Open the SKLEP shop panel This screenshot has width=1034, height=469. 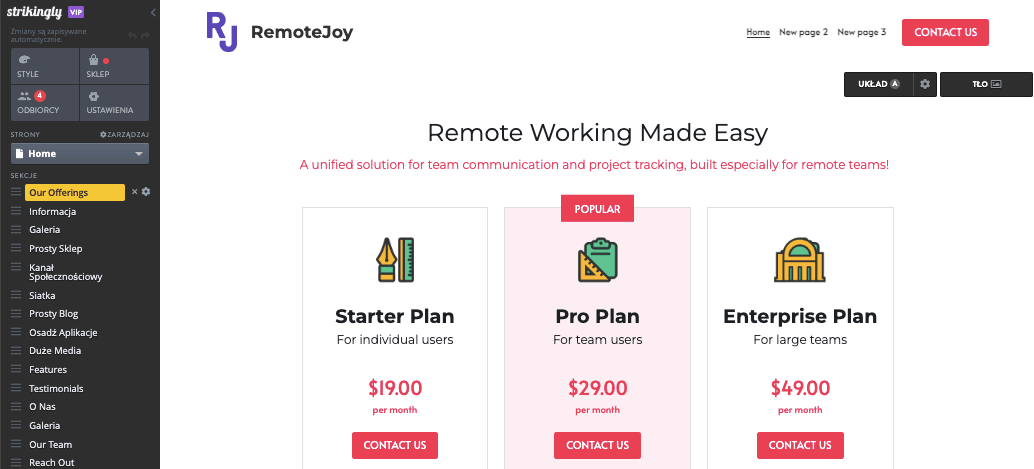click(x=114, y=66)
